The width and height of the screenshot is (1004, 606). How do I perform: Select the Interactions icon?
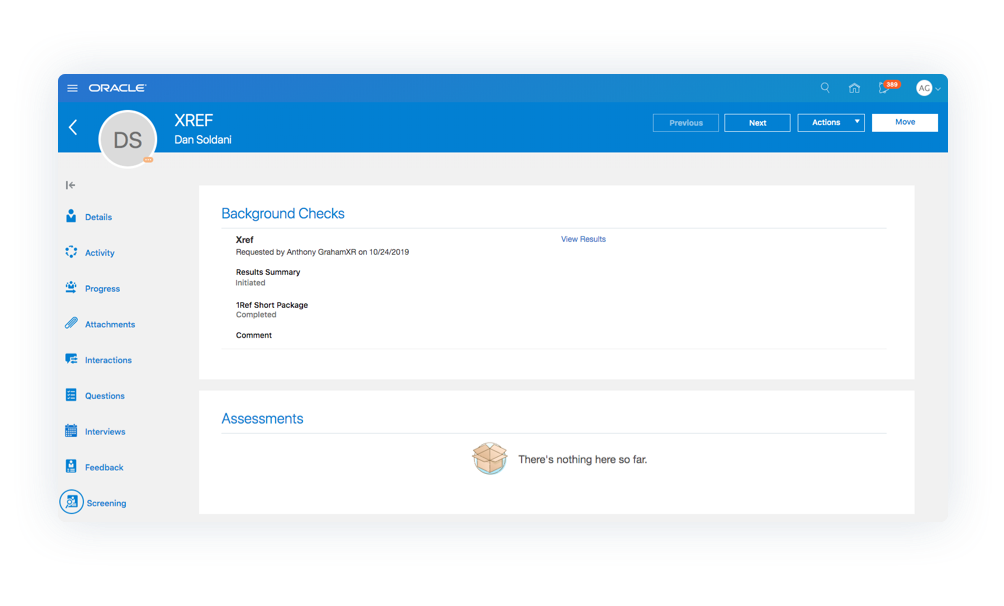click(x=71, y=359)
